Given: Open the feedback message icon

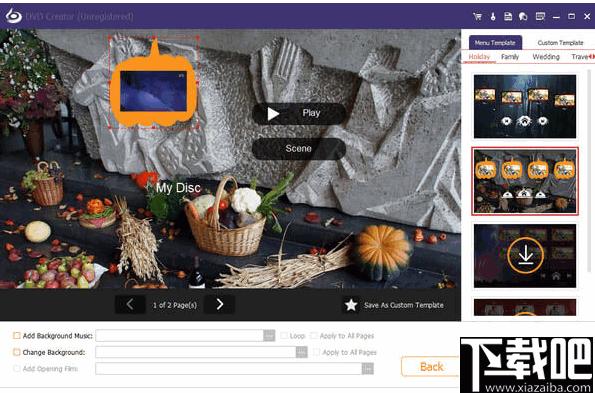Looking at the screenshot, I should (x=540, y=16).
